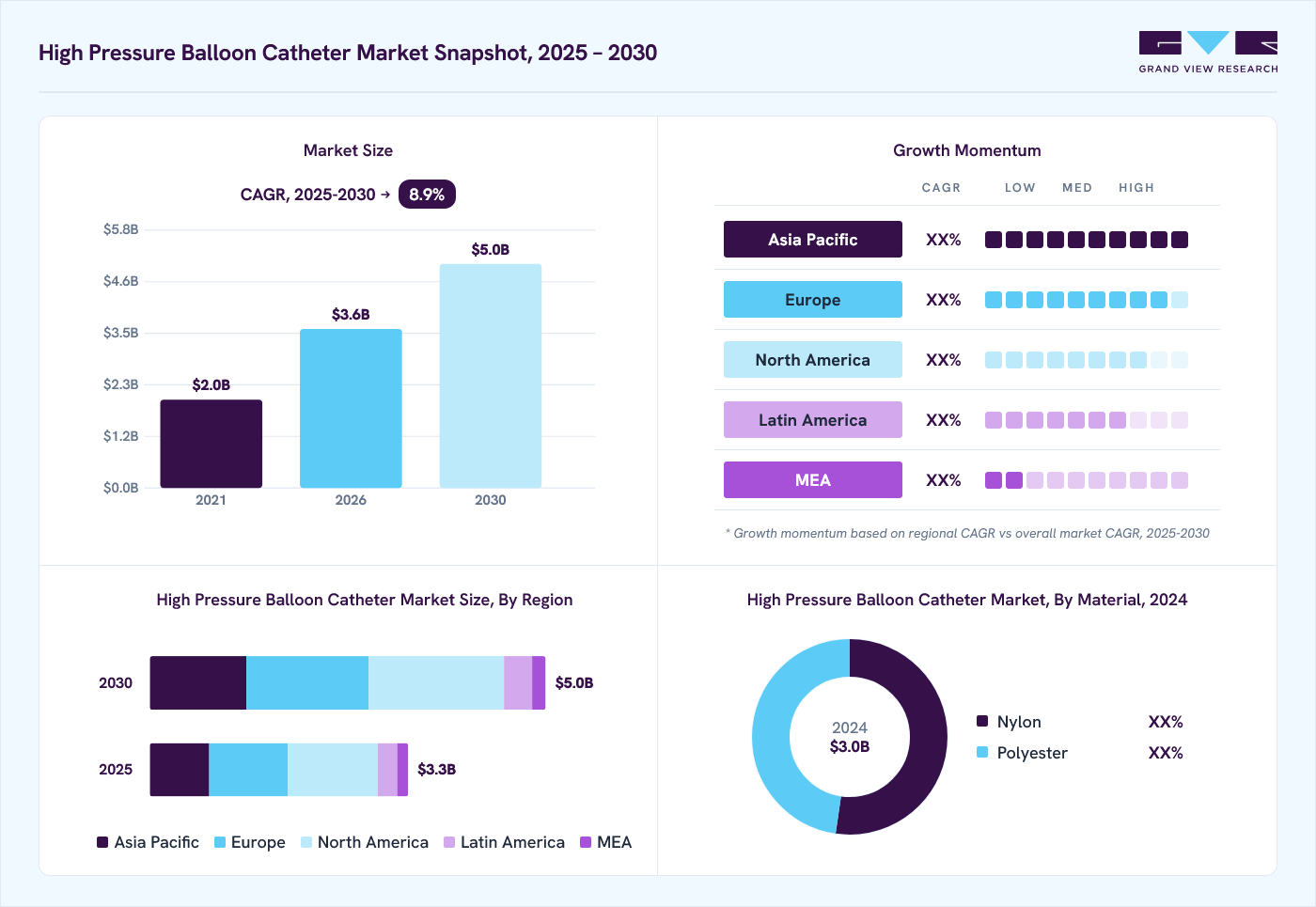Click the growth momentum footnote text
Viewport: 1316px width, 907px height.
point(967,533)
